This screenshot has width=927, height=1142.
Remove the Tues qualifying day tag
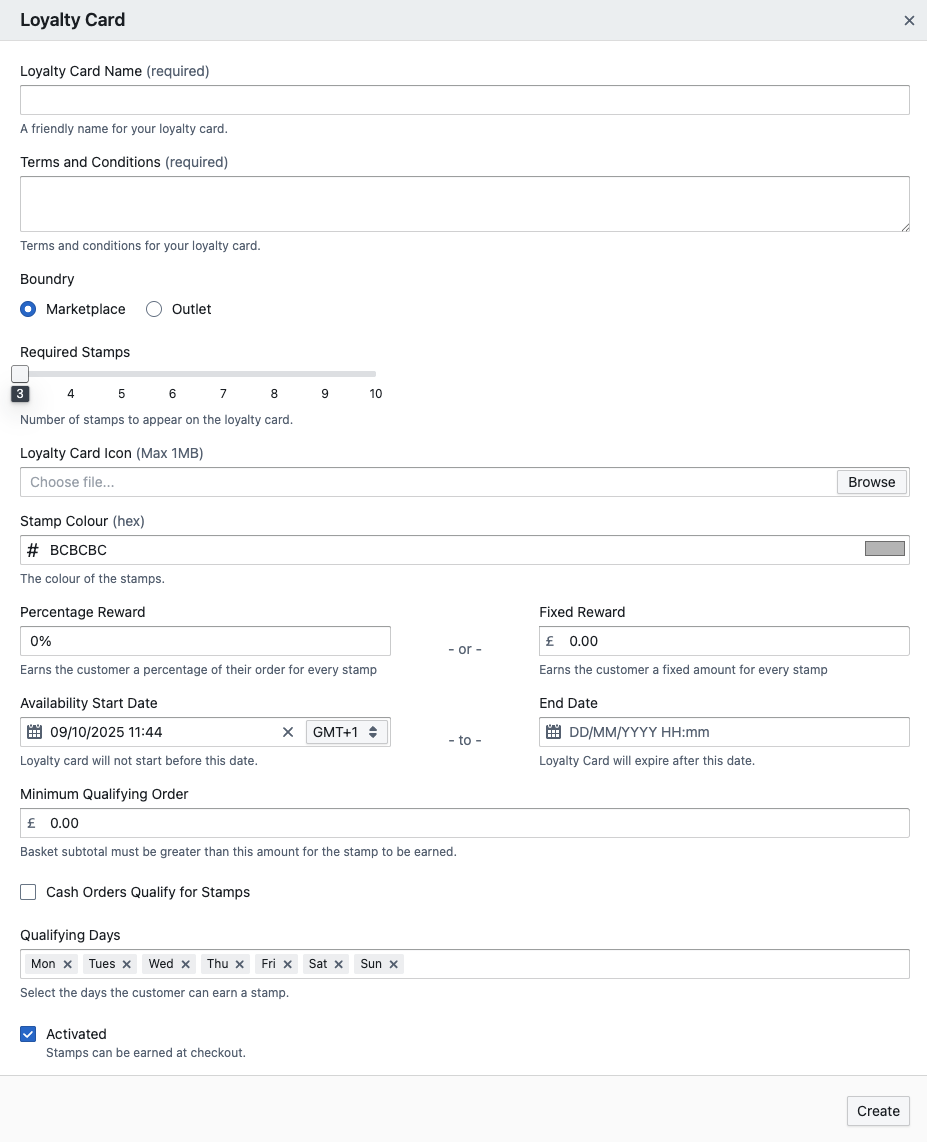(127, 964)
